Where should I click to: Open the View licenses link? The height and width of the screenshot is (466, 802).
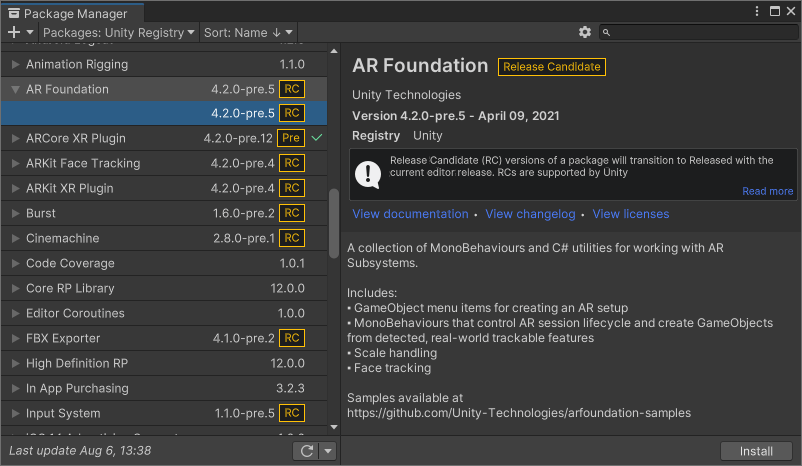(x=631, y=214)
